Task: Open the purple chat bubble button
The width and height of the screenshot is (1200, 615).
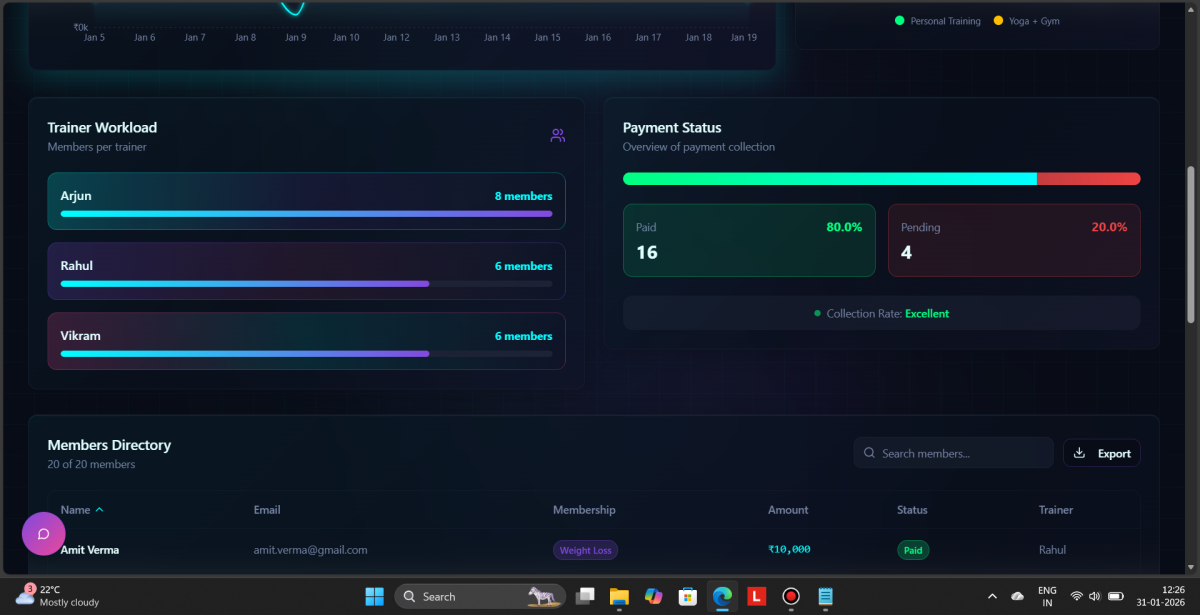Action: [x=43, y=534]
